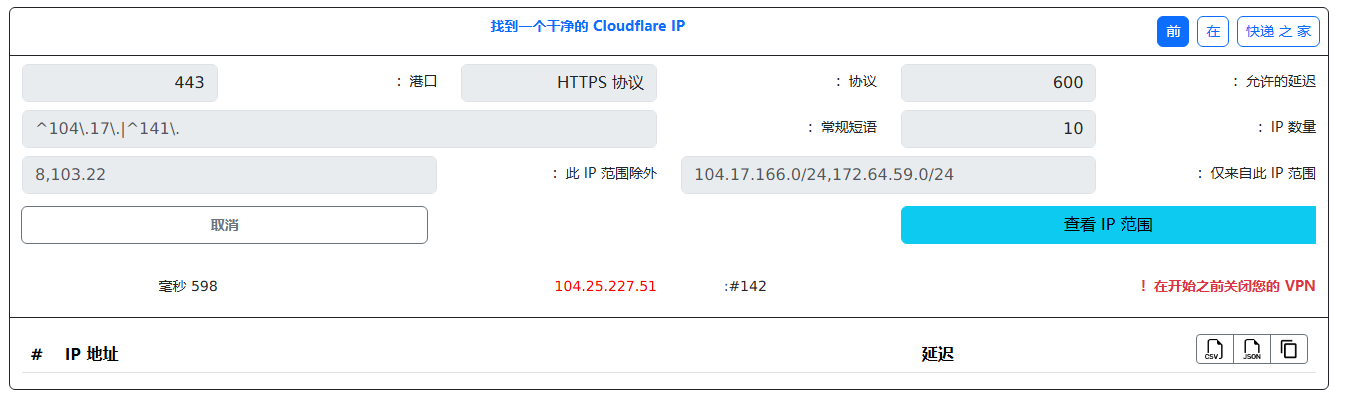This screenshot has width=1346, height=416.
Task: Click the IP 地址 column header
Action: [x=92, y=354]
